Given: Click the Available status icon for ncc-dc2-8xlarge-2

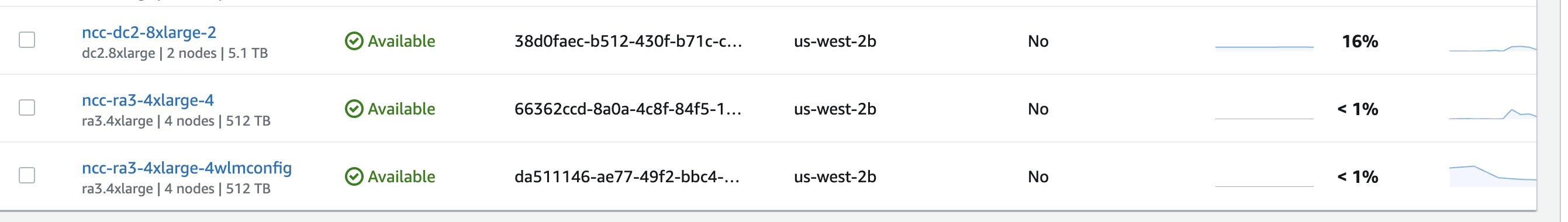Looking at the screenshot, I should tap(354, 41).
